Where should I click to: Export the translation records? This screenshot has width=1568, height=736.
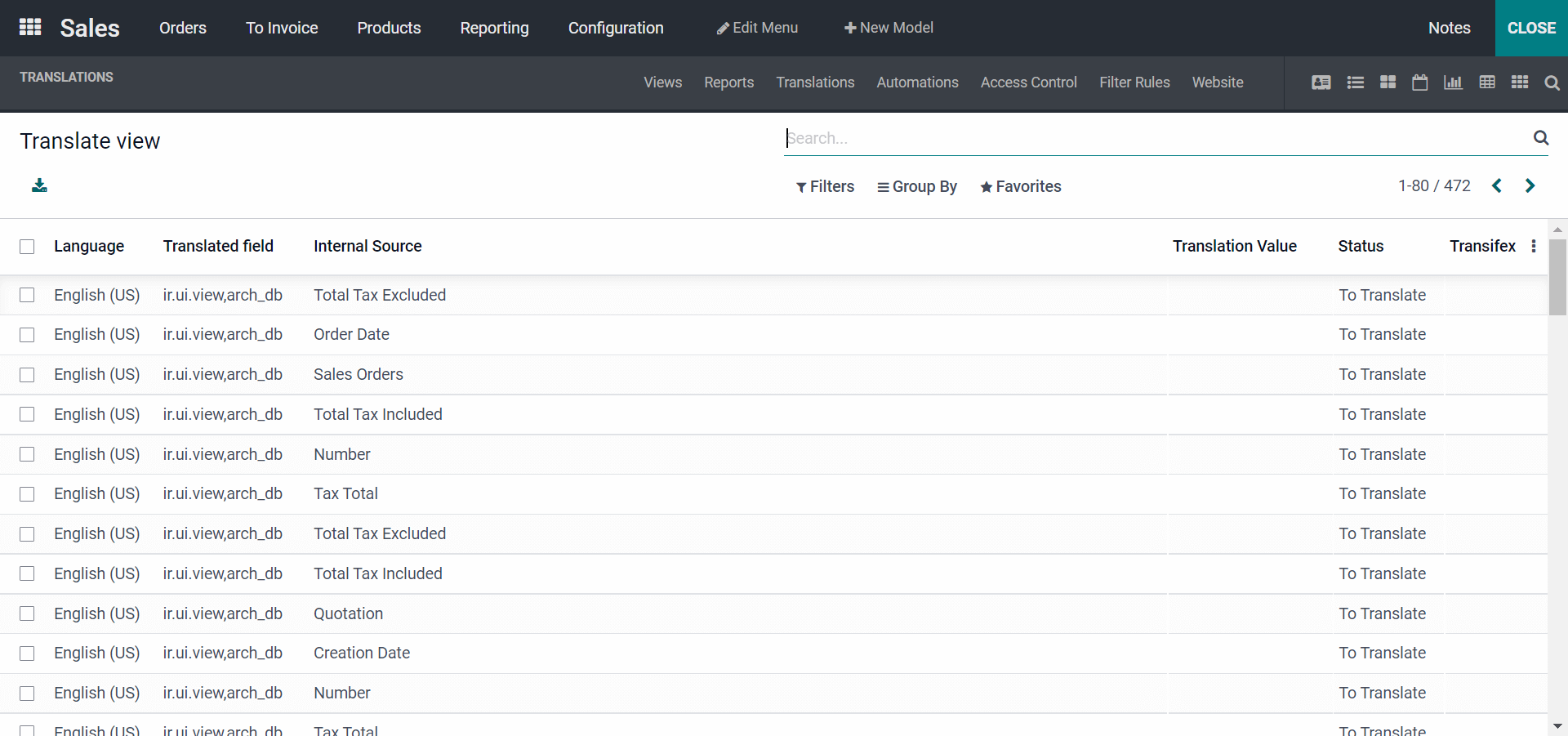click(x=39, y=185)
